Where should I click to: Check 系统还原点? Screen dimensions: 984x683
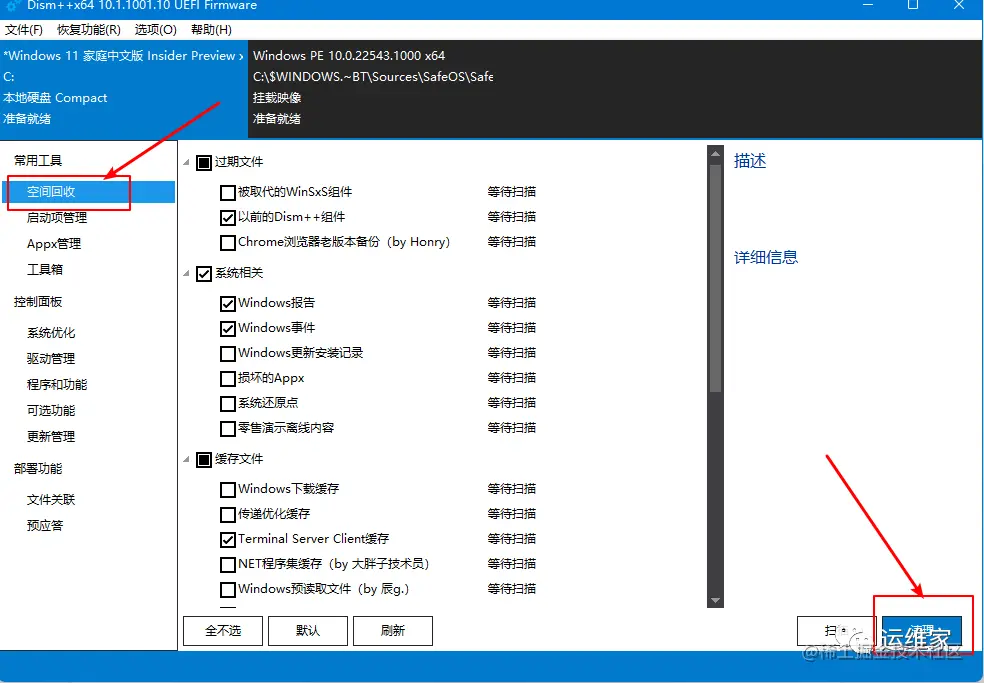[228, 403]
